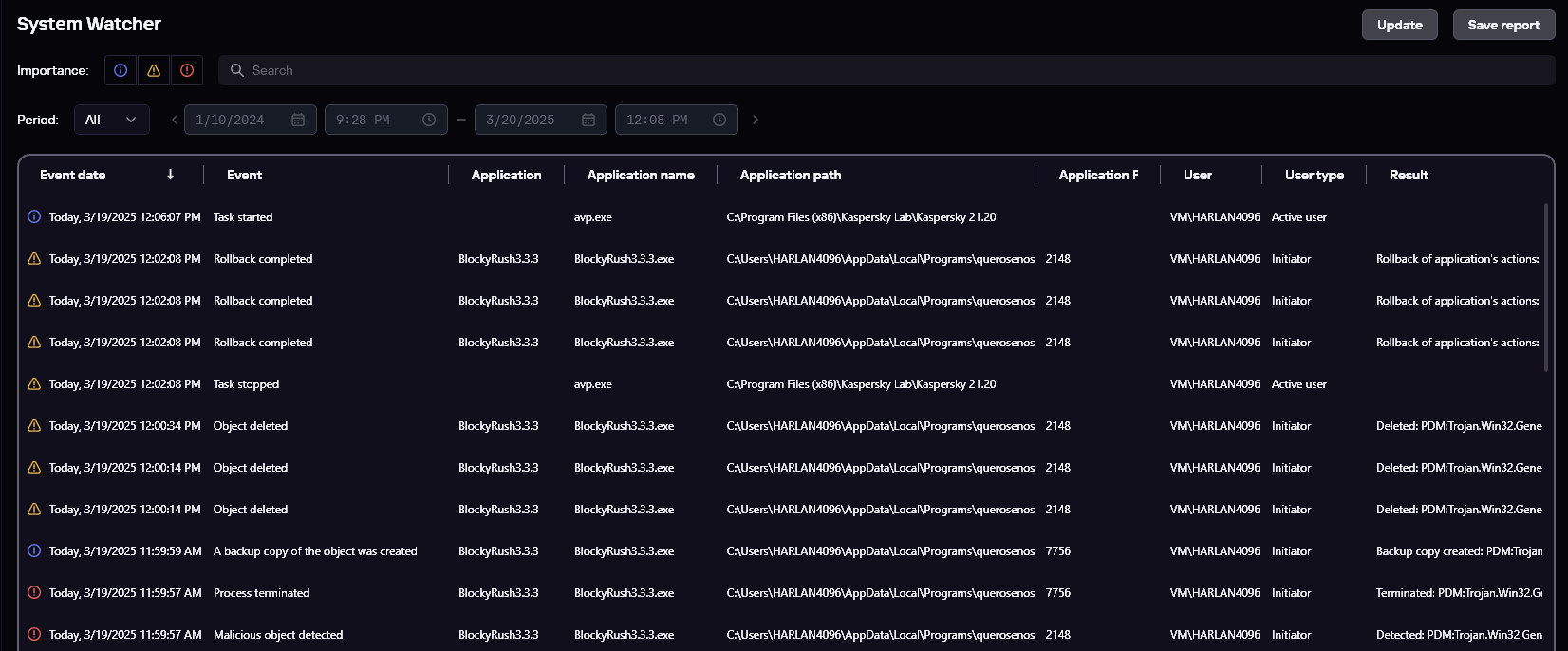The image size is (1568, 651).
Task: Click the sort arrow beside Event date
Action: [171, 175]
